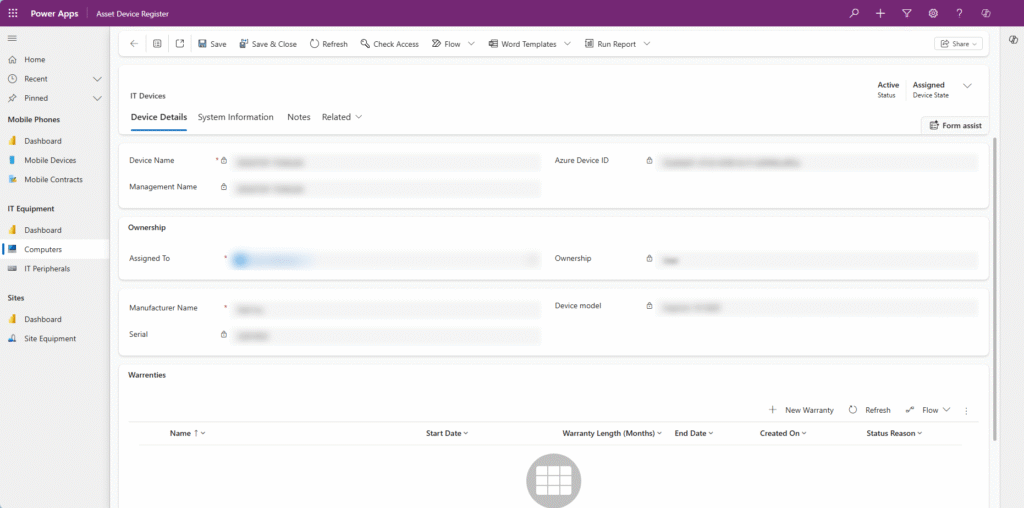This screenshot has width=1024, height=508.
Task: Click the Save & Close button
Action: [267, 44]
